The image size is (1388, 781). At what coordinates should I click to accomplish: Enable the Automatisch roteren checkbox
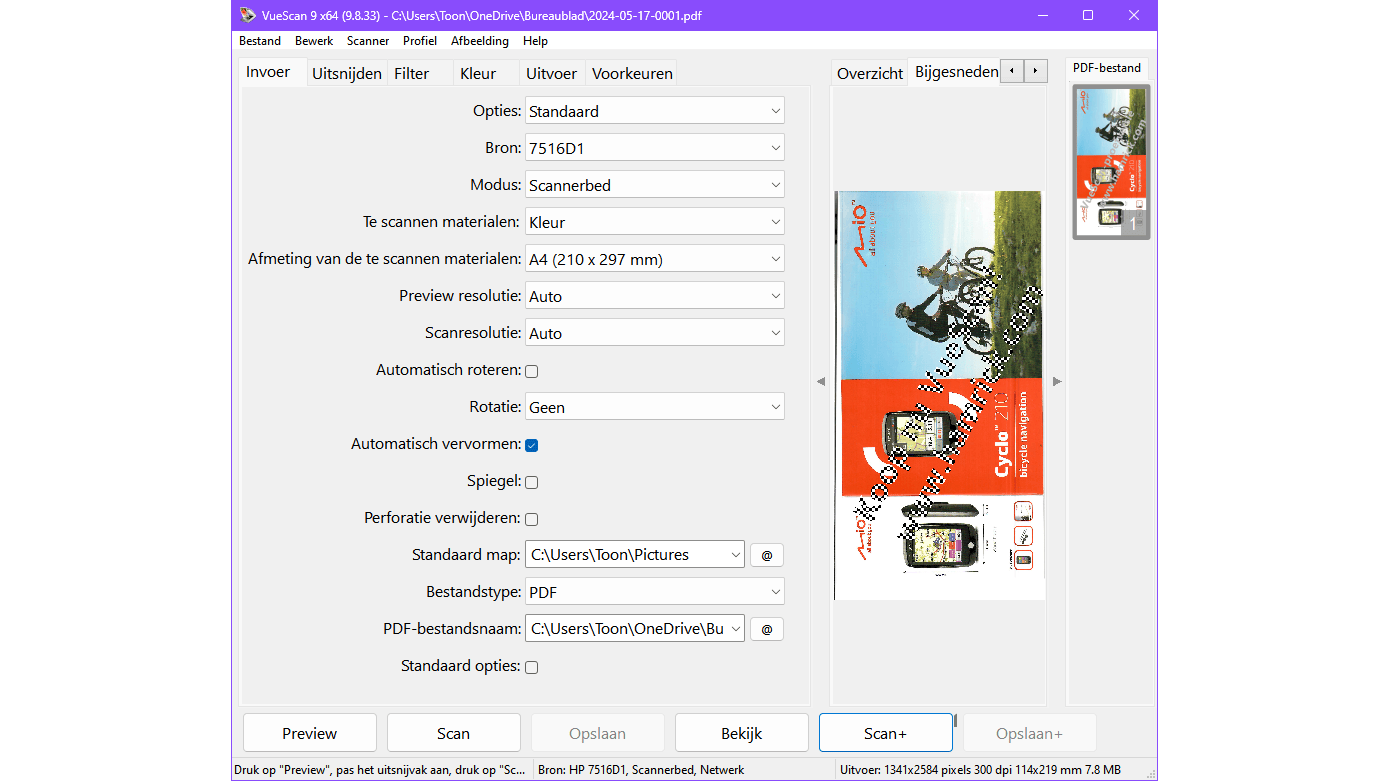click(x=532, y=371)
